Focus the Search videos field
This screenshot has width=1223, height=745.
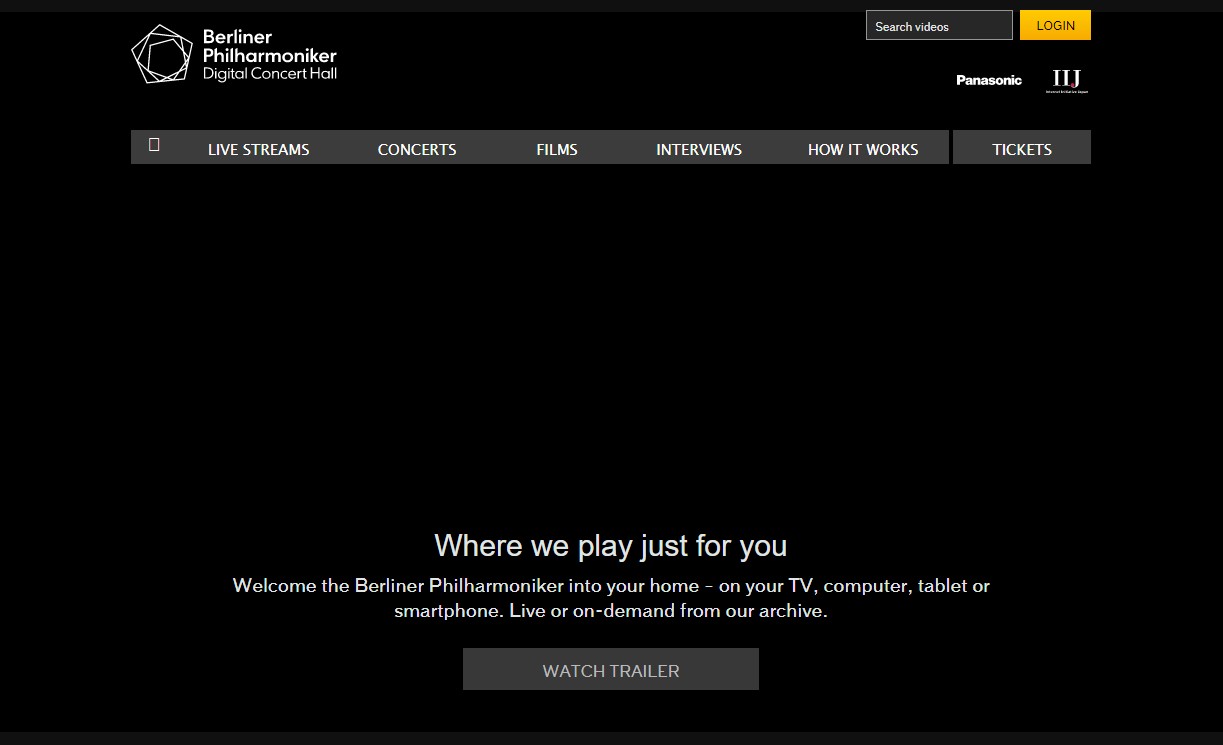pos(938,26)
